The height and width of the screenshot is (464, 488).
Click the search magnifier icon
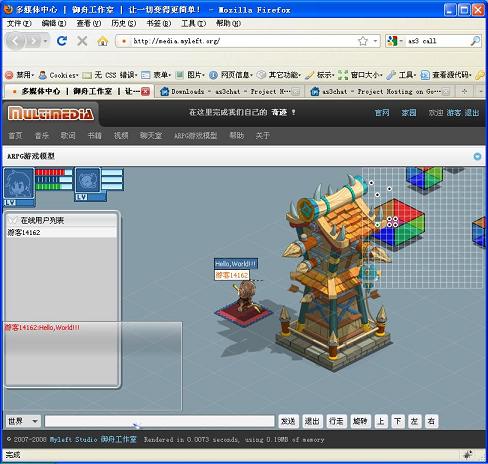[475, 41]
